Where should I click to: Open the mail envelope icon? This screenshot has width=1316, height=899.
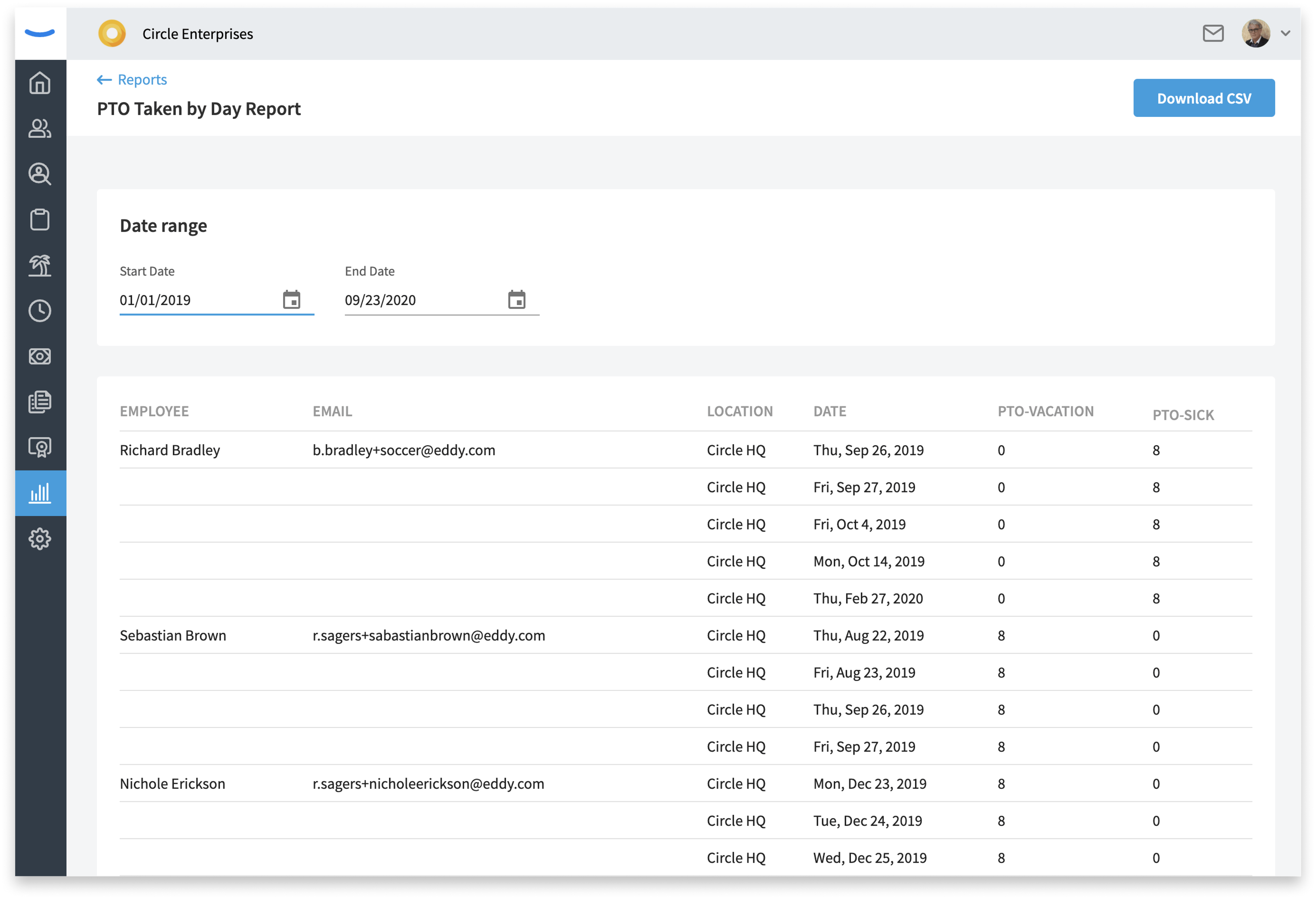coord(1213,34)
